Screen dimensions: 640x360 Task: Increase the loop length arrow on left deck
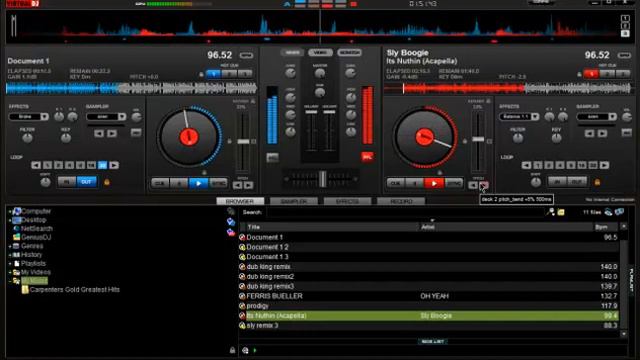(x=114, y=165)
